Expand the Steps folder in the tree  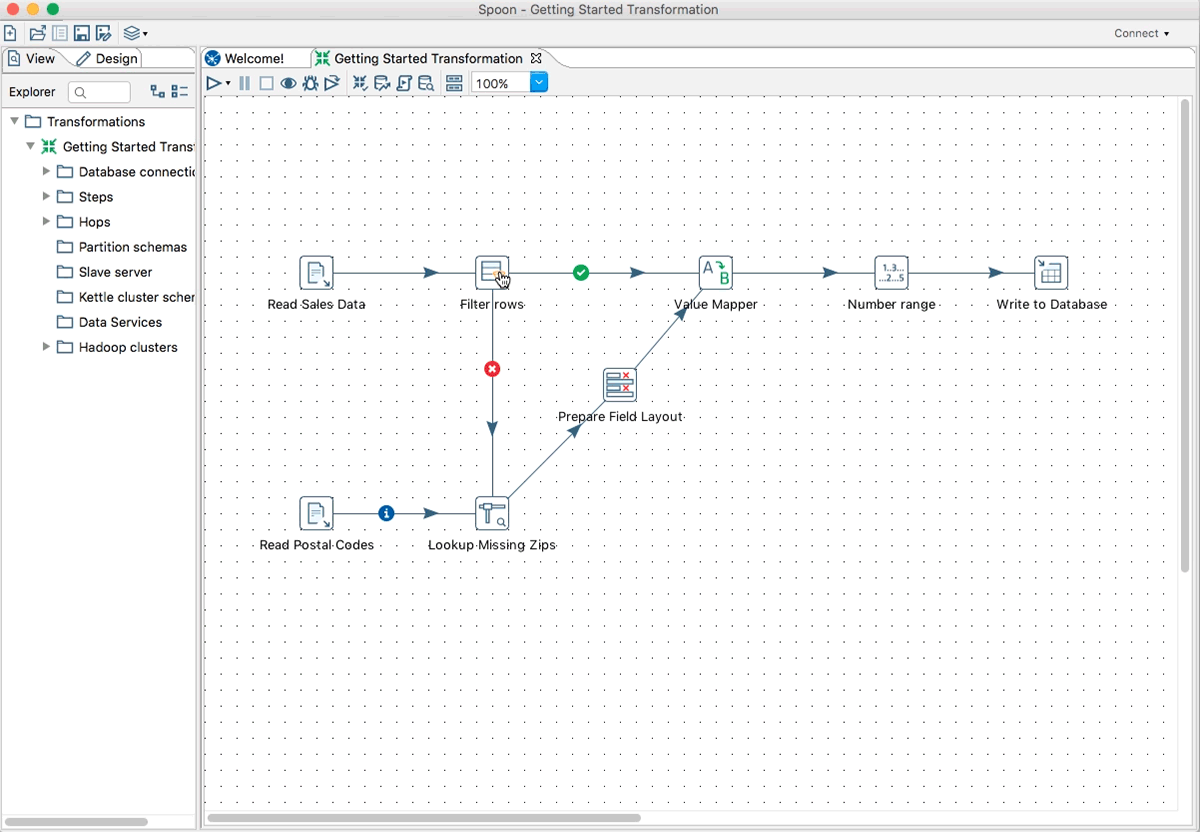coord(46,197)
